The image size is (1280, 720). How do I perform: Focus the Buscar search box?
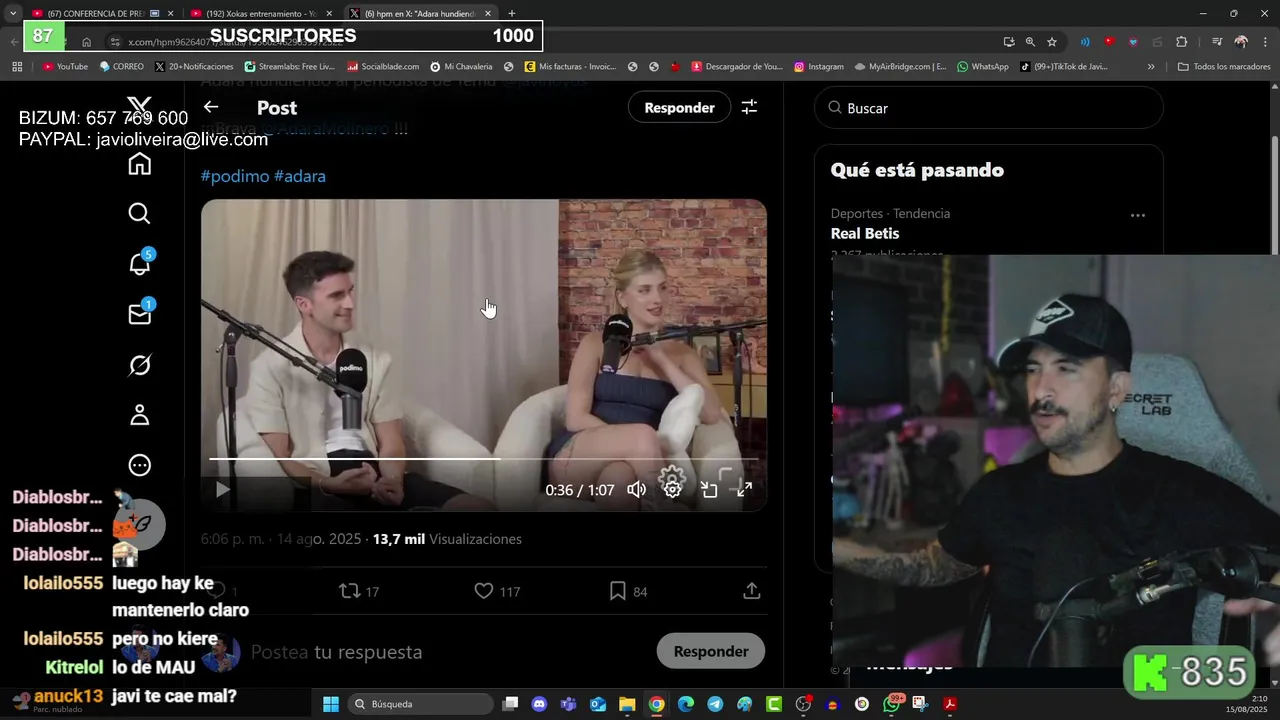988,107
